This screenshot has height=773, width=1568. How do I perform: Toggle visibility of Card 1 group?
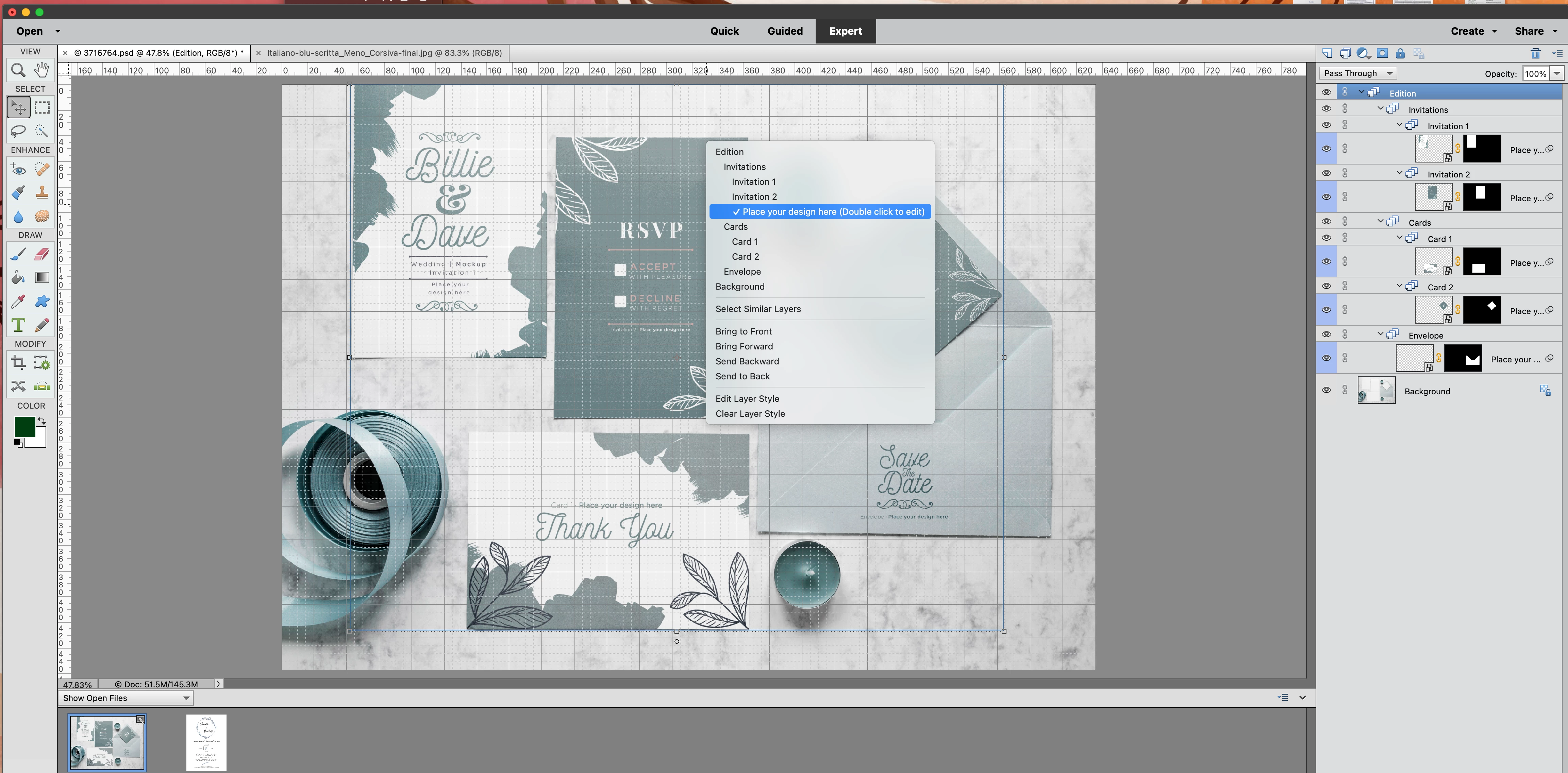click(x=1327, y=238)
